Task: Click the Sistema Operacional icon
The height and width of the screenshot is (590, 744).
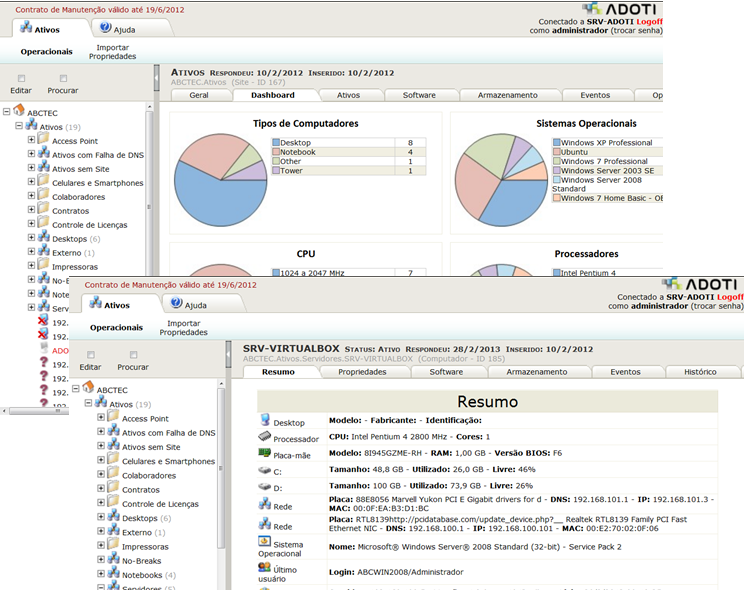Action: click(264, 541)
